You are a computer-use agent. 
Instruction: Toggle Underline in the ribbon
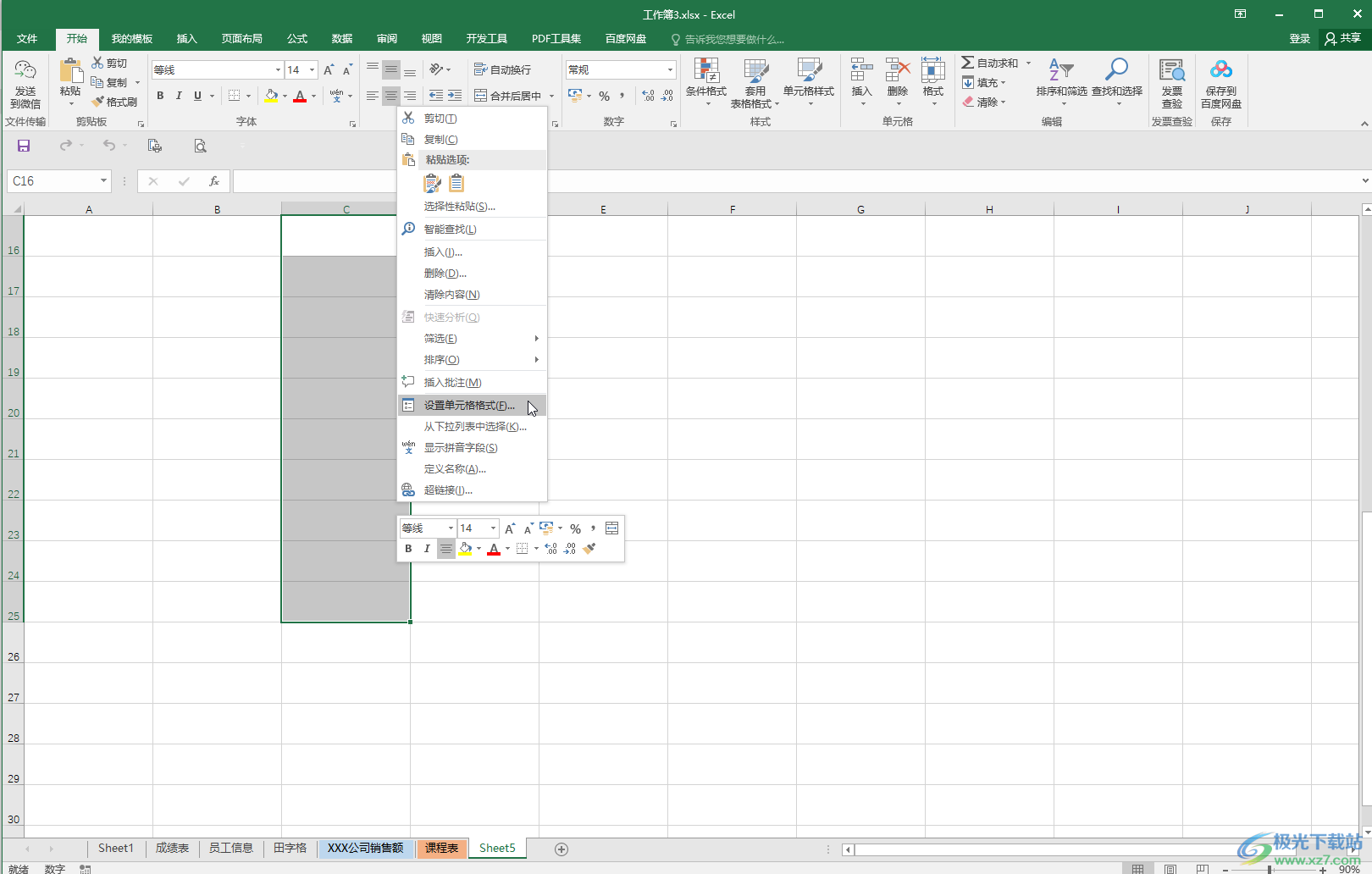click(197, 96)
